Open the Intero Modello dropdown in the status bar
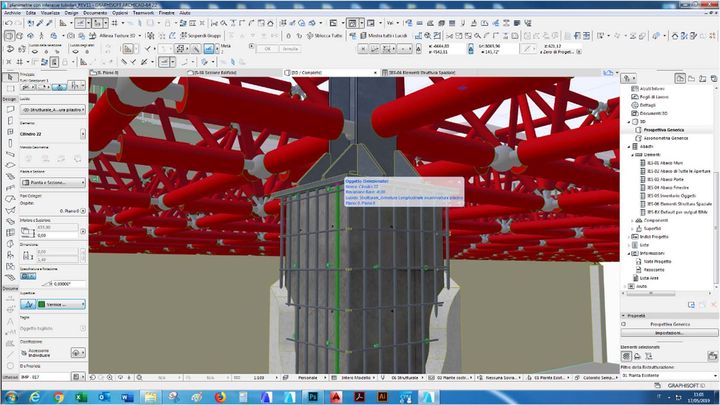Screen dimensions: 720x405 (358, 377)
